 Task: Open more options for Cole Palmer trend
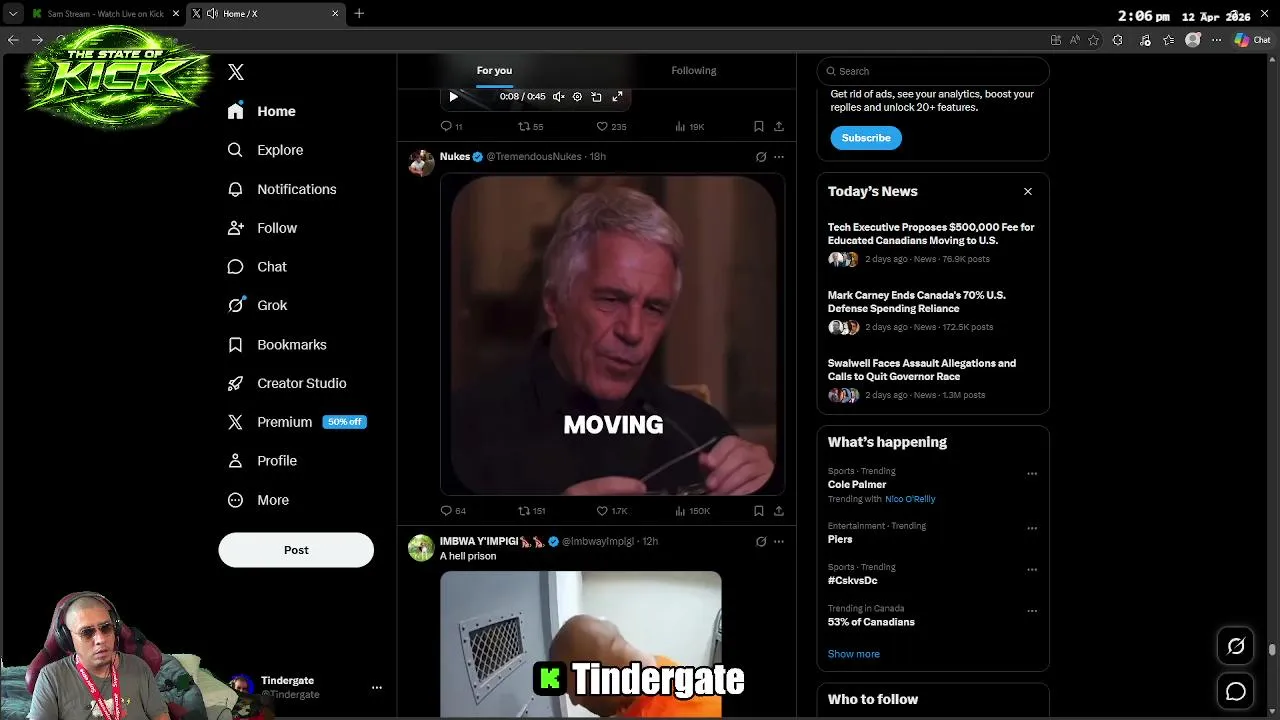click(1032, 474)
